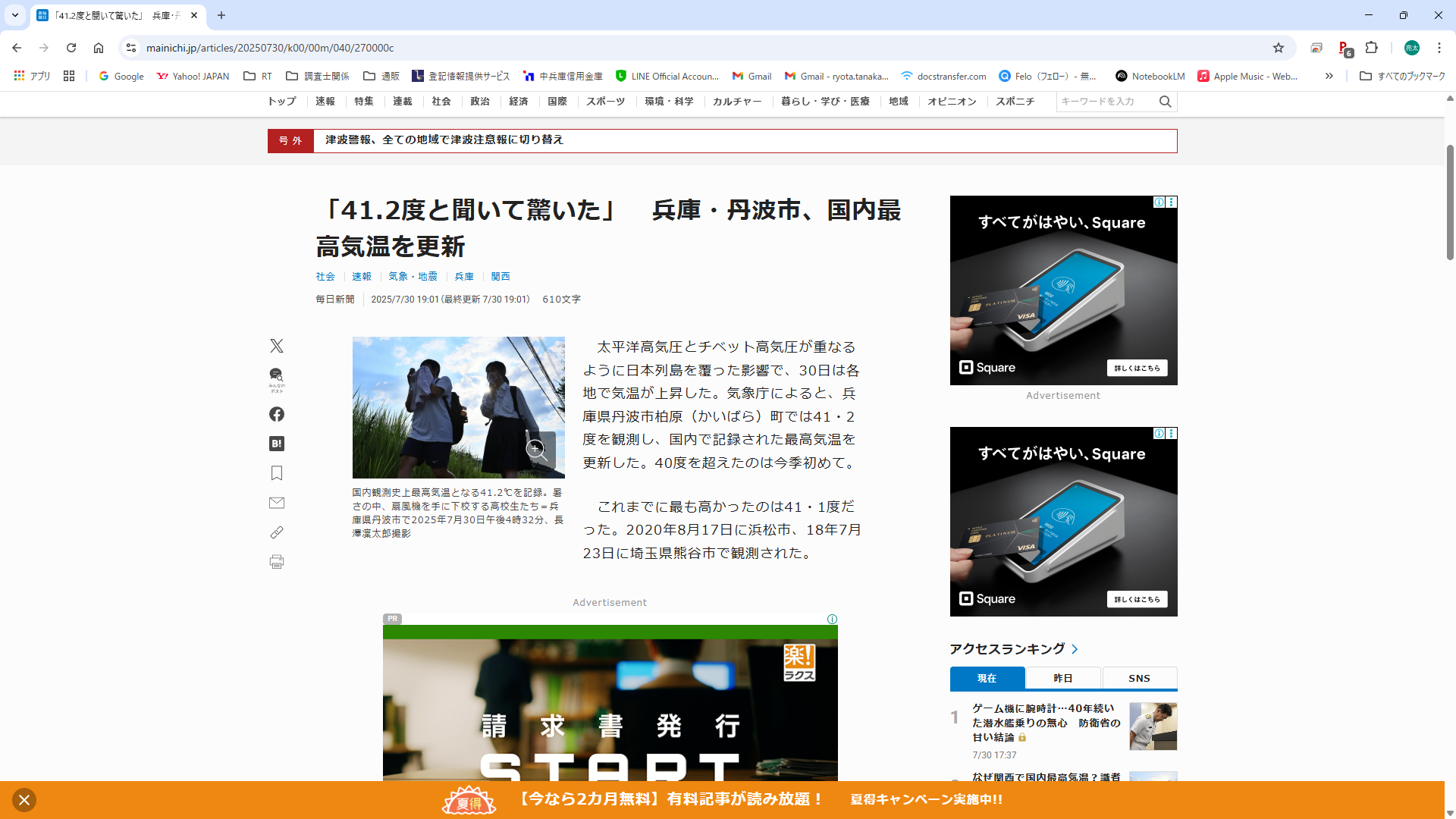The width and height of the screenshot is (1456, 819).
Task: Dismiss orange campaign banner with X
Action: [x=24, y=800]
